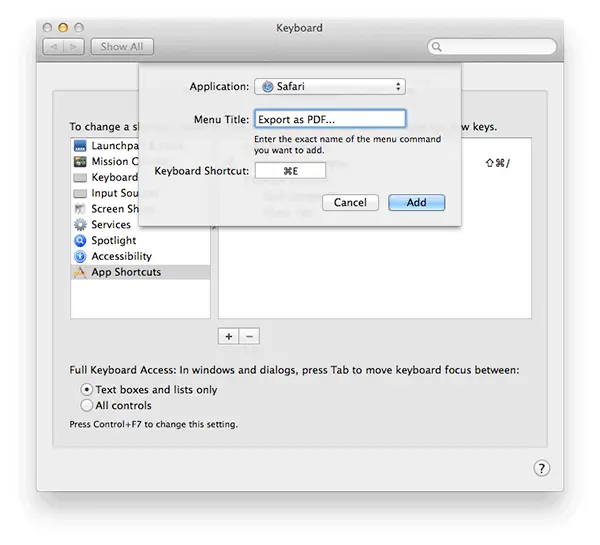Screen dimensions: 600x545
Task: Click the System Preferences search field
Action: pyautogui.click(x=492, y=47)
